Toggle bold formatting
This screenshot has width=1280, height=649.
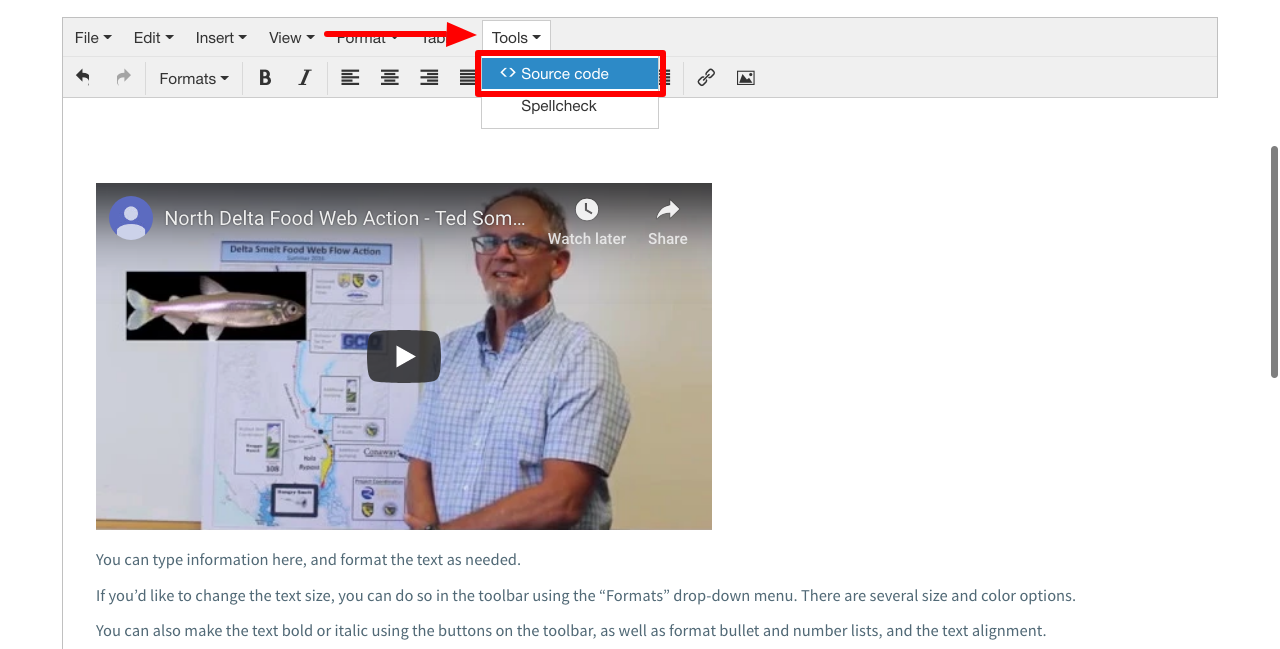[265, 78]
